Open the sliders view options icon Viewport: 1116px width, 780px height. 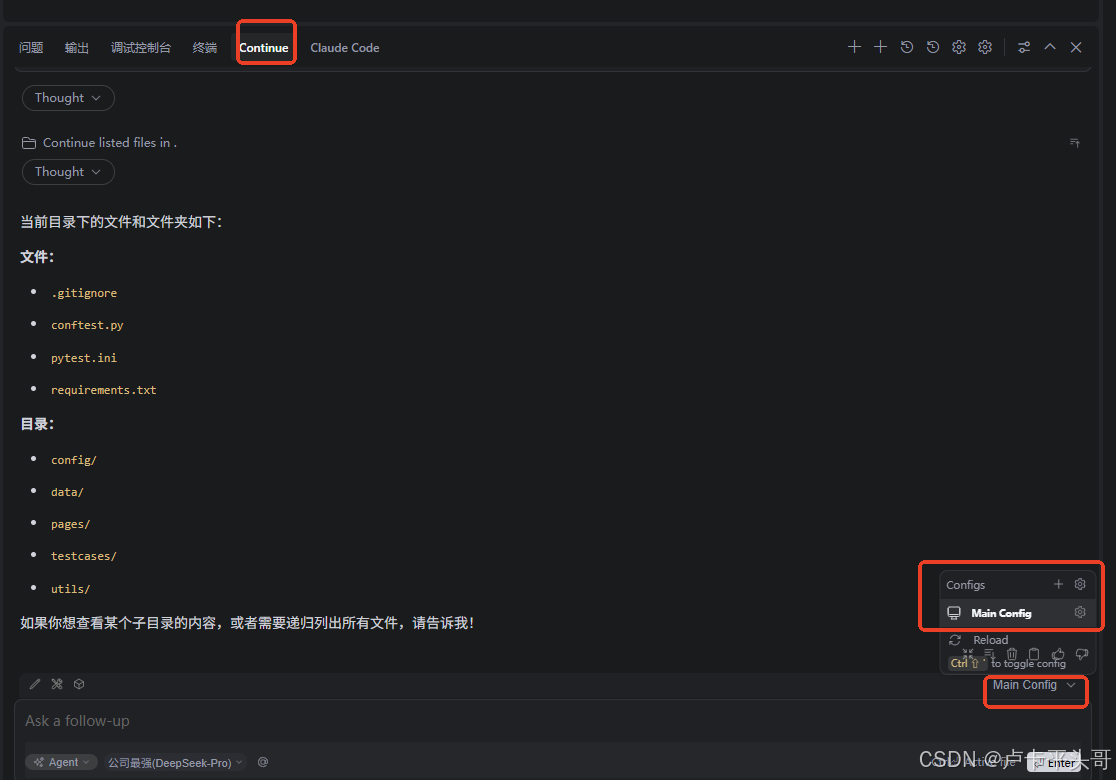point(1023,47)
